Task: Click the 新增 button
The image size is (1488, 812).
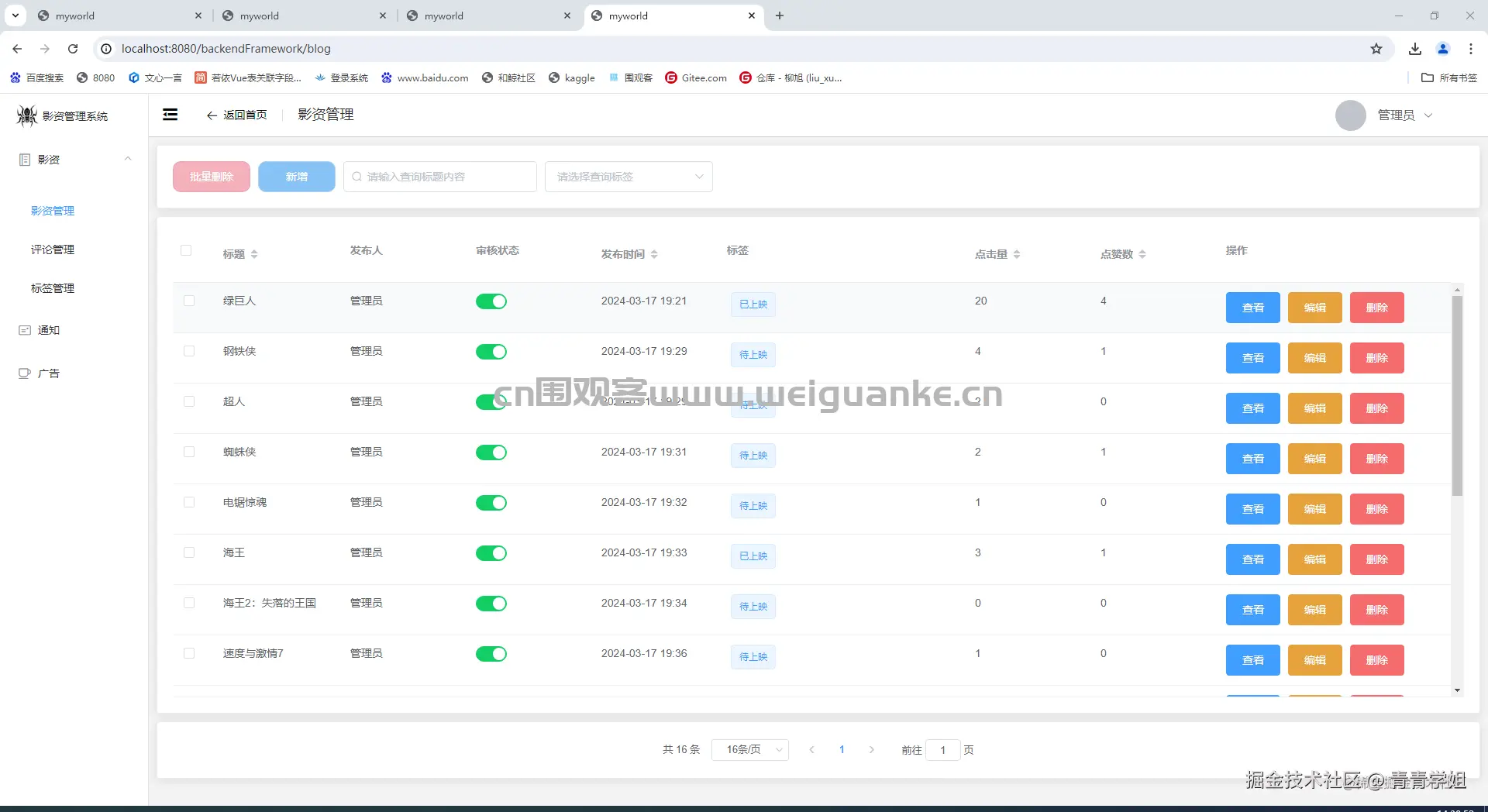Action: coord(297,177)
